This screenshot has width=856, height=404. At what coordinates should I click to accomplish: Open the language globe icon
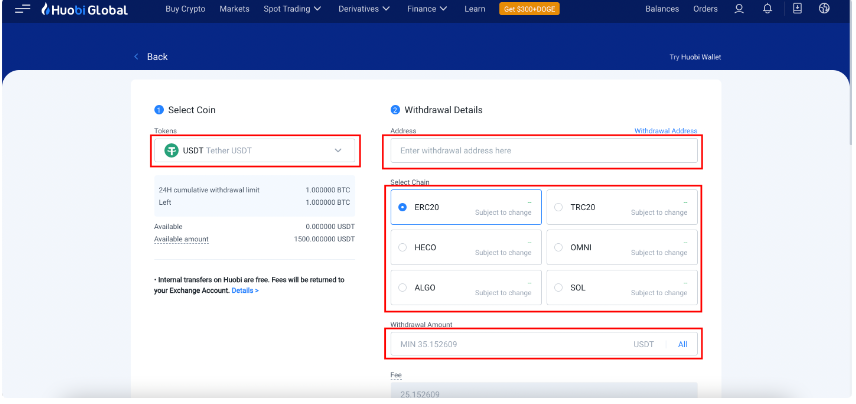pos(824,9)
